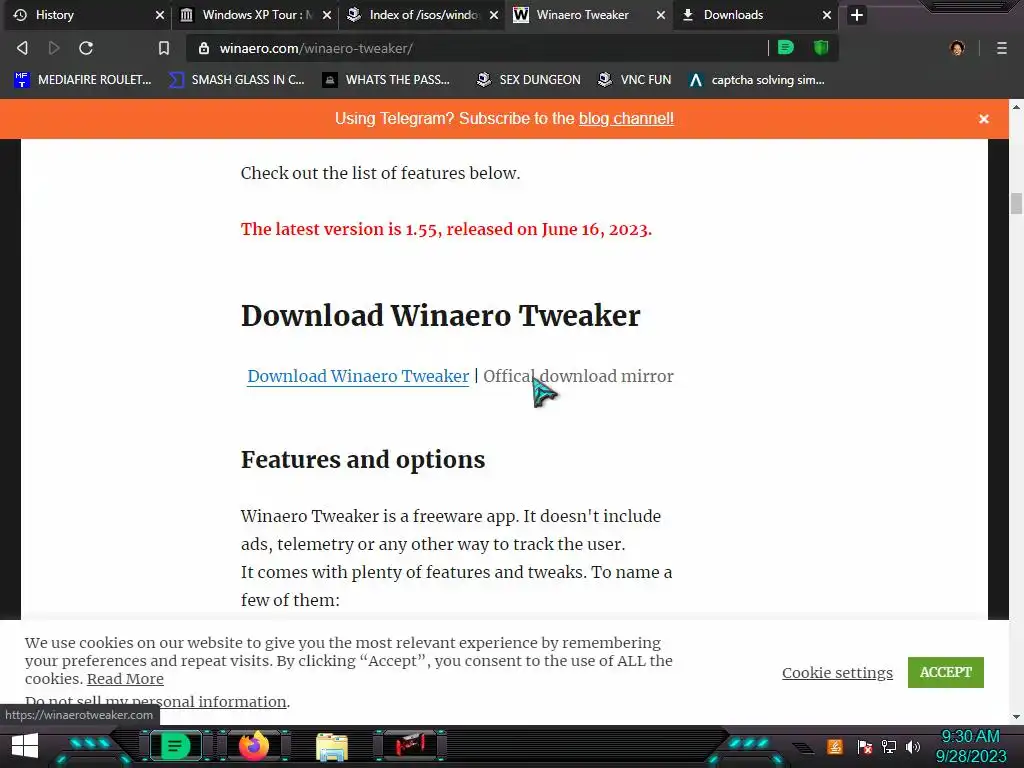Click the forward navigation arrow
1024x768 pixels.
[x=54, y=48]
